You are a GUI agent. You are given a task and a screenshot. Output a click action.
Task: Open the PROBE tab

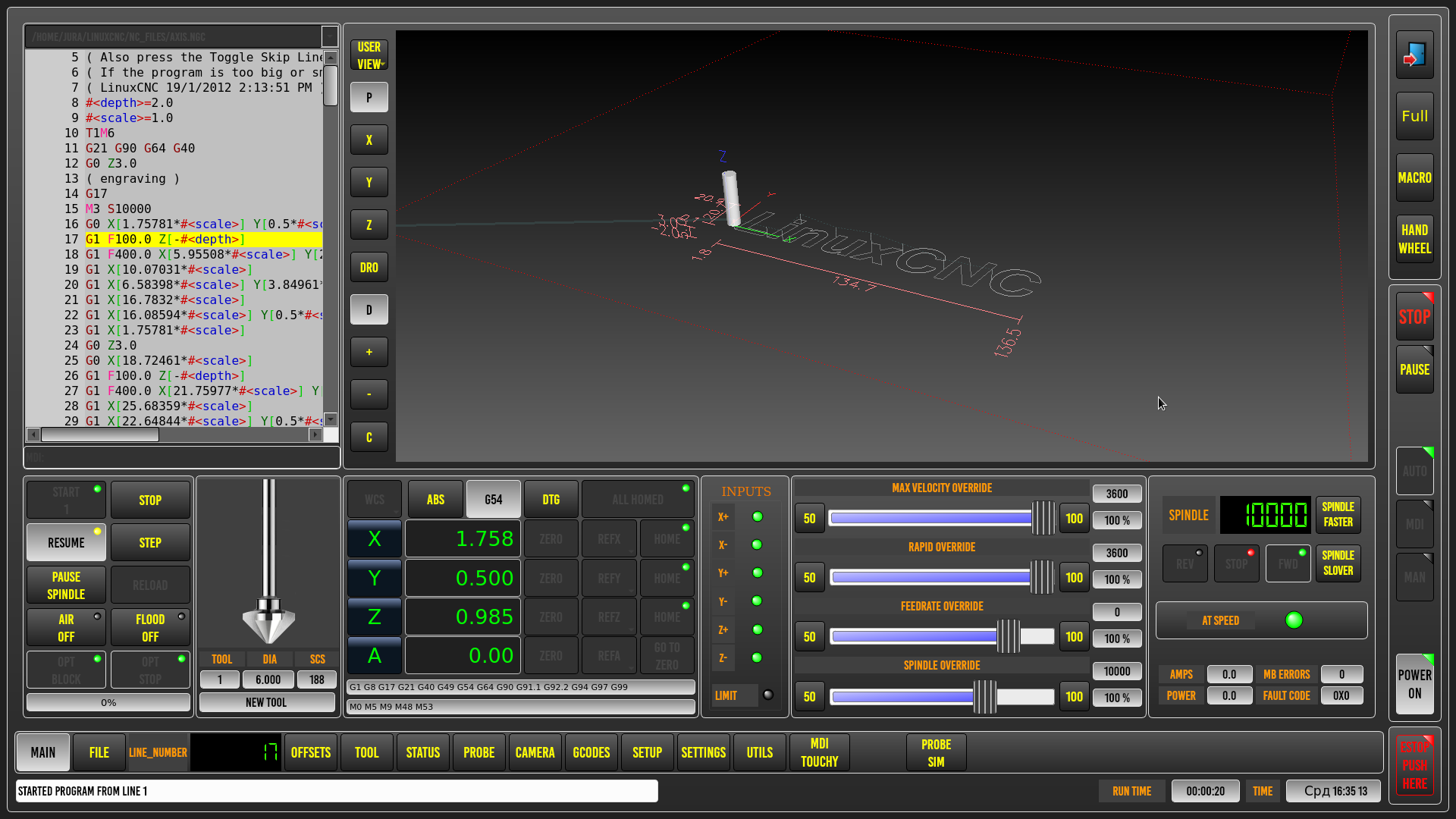(479, 753)
